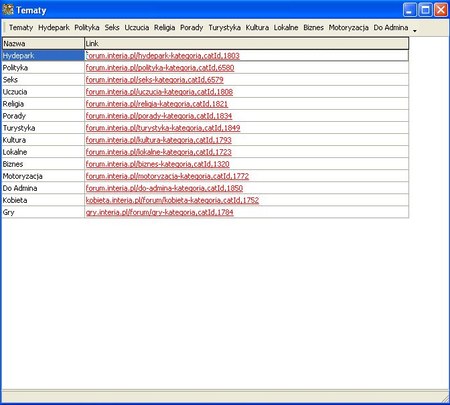Close the Tematy window
The height and width of the screenshot is (405, 450).
click(441, 10)
